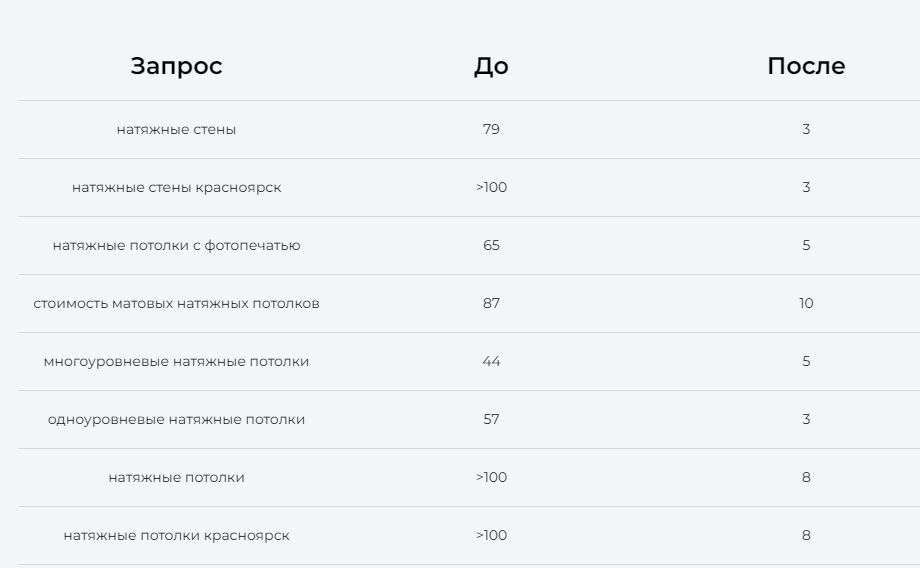This screenshot has height=568, width=920.
Task: Select the 'натяжные стены' query cell
Action: (x=176, y=129)
